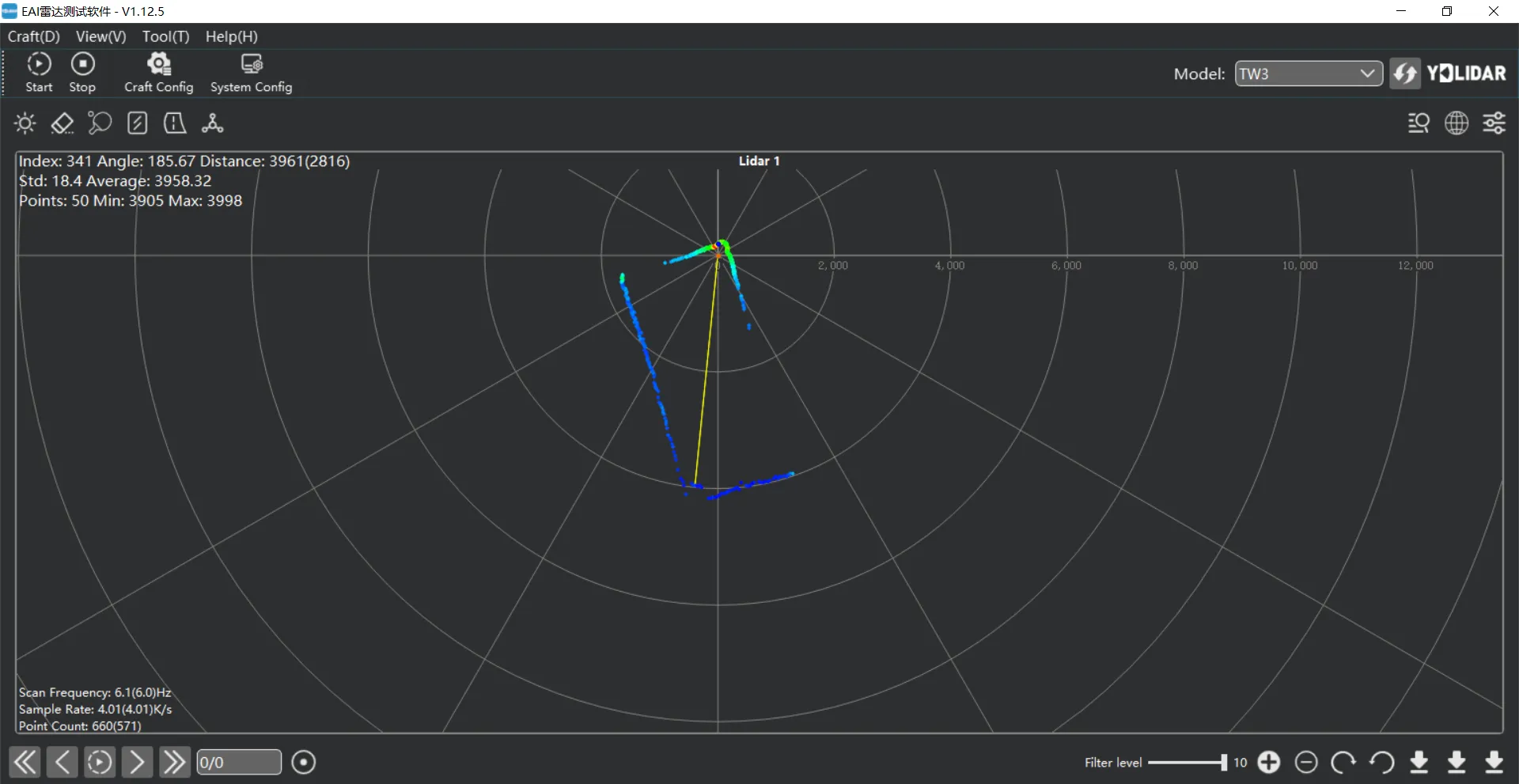Click the list search icon at right
1519x784 pixels.
tap(1419, 123)
